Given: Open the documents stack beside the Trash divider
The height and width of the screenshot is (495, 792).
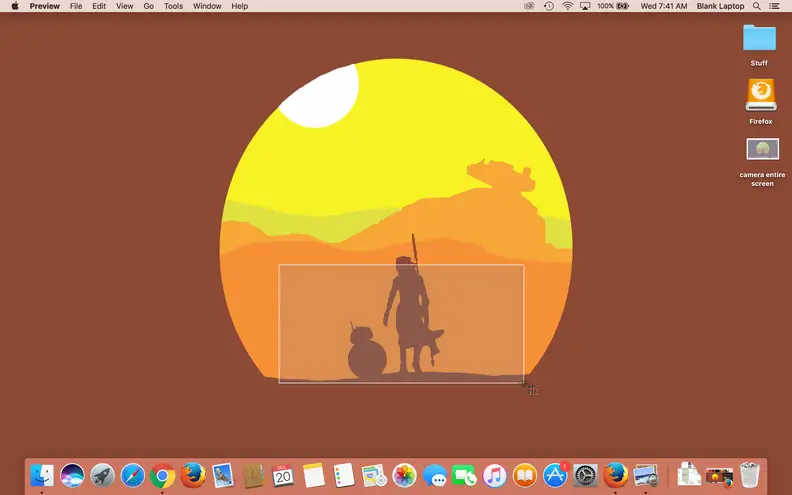Looking at the screenshot, I should tap(689, 475).
